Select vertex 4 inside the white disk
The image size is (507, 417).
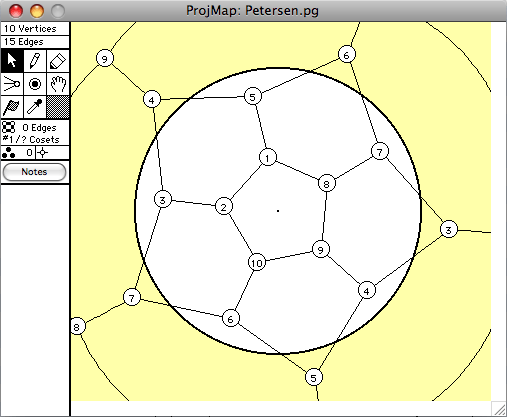[367, 291]
